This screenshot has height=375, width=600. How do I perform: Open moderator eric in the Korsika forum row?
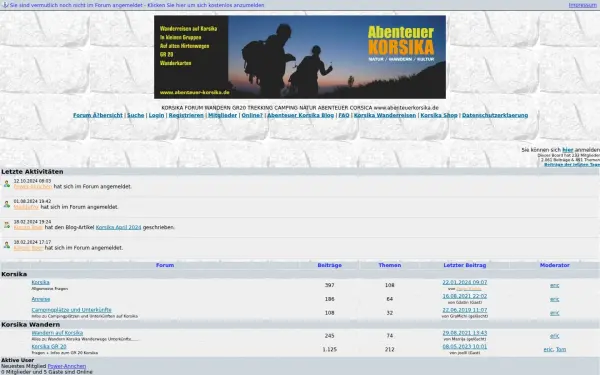pyautogui.click(x=554, y=285)
